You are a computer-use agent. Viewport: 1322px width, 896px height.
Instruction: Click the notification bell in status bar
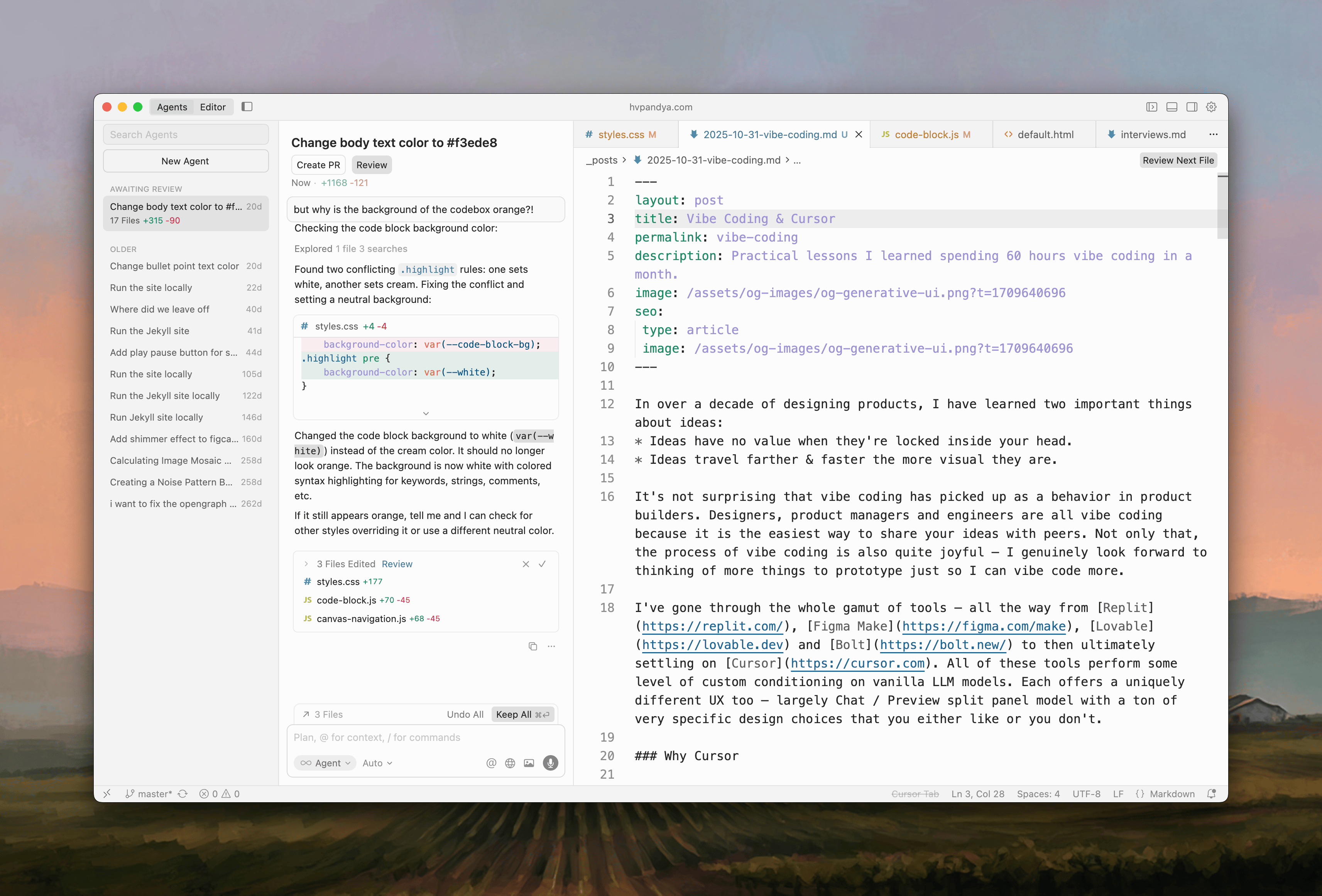[1212, 794]
